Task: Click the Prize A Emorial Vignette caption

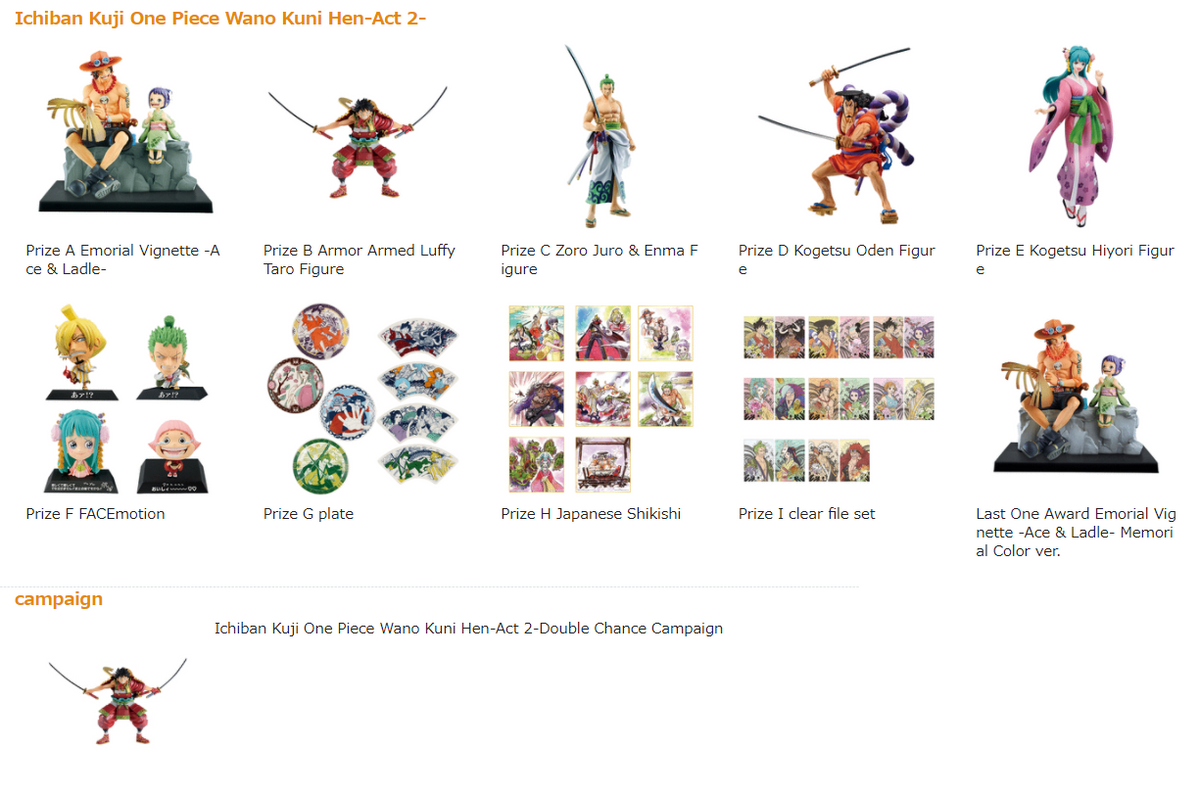Action: 123,260
